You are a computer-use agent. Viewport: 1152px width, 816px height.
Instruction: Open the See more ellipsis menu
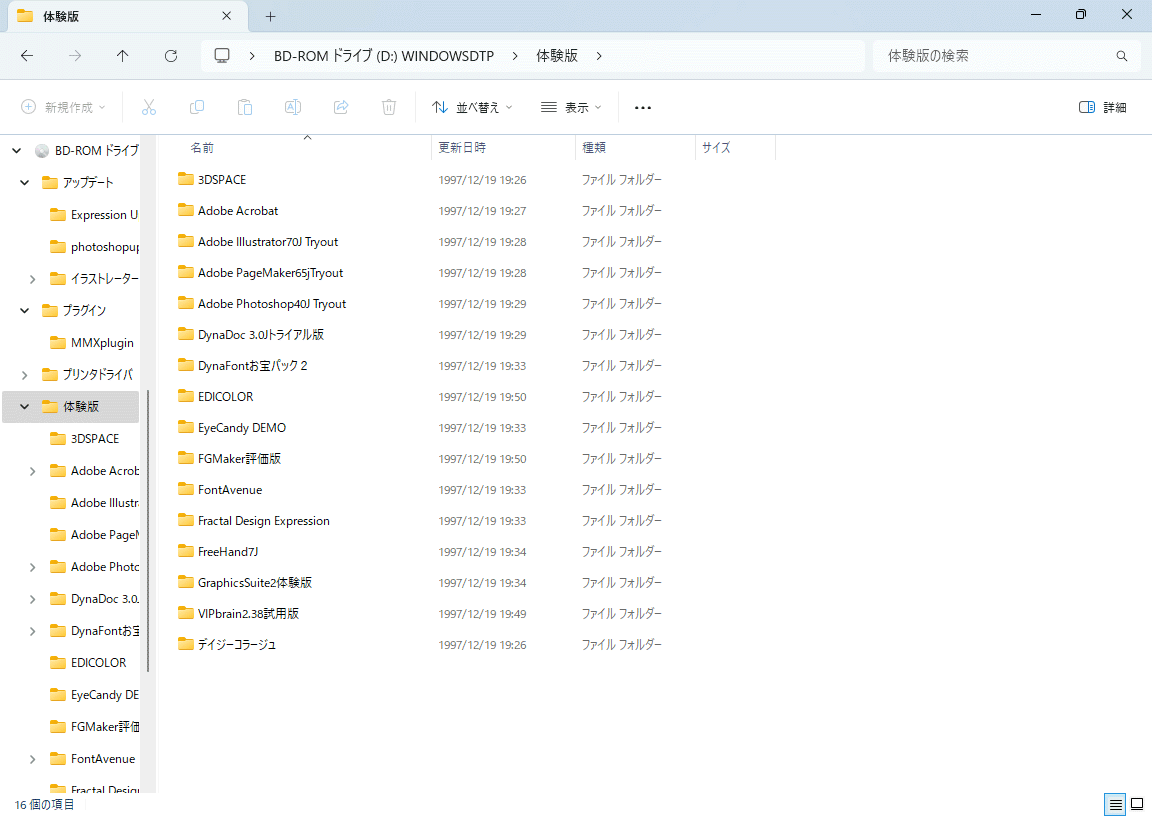point(643,107)
